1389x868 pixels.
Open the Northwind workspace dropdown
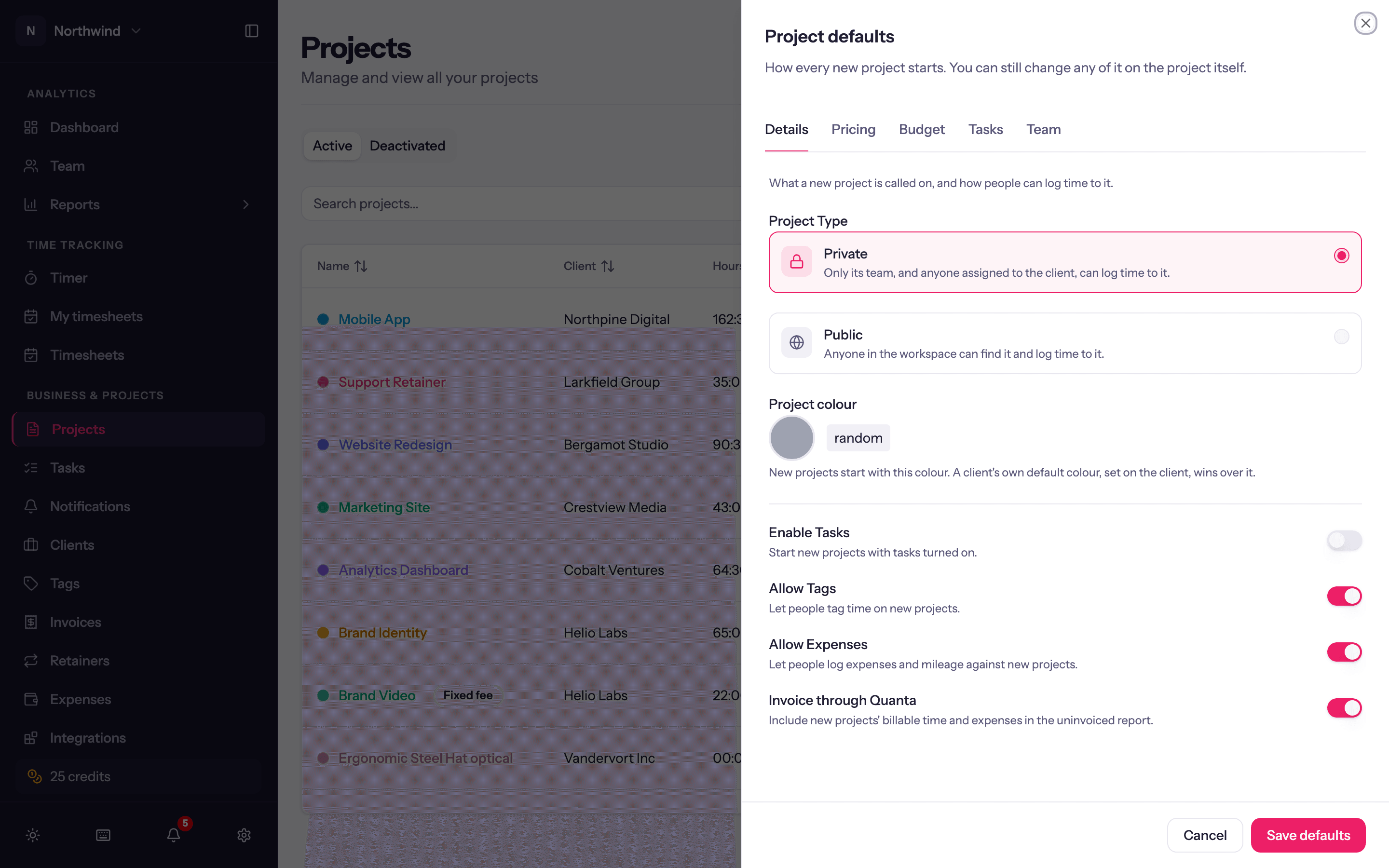pyautogui.click(x=79, y=31)
